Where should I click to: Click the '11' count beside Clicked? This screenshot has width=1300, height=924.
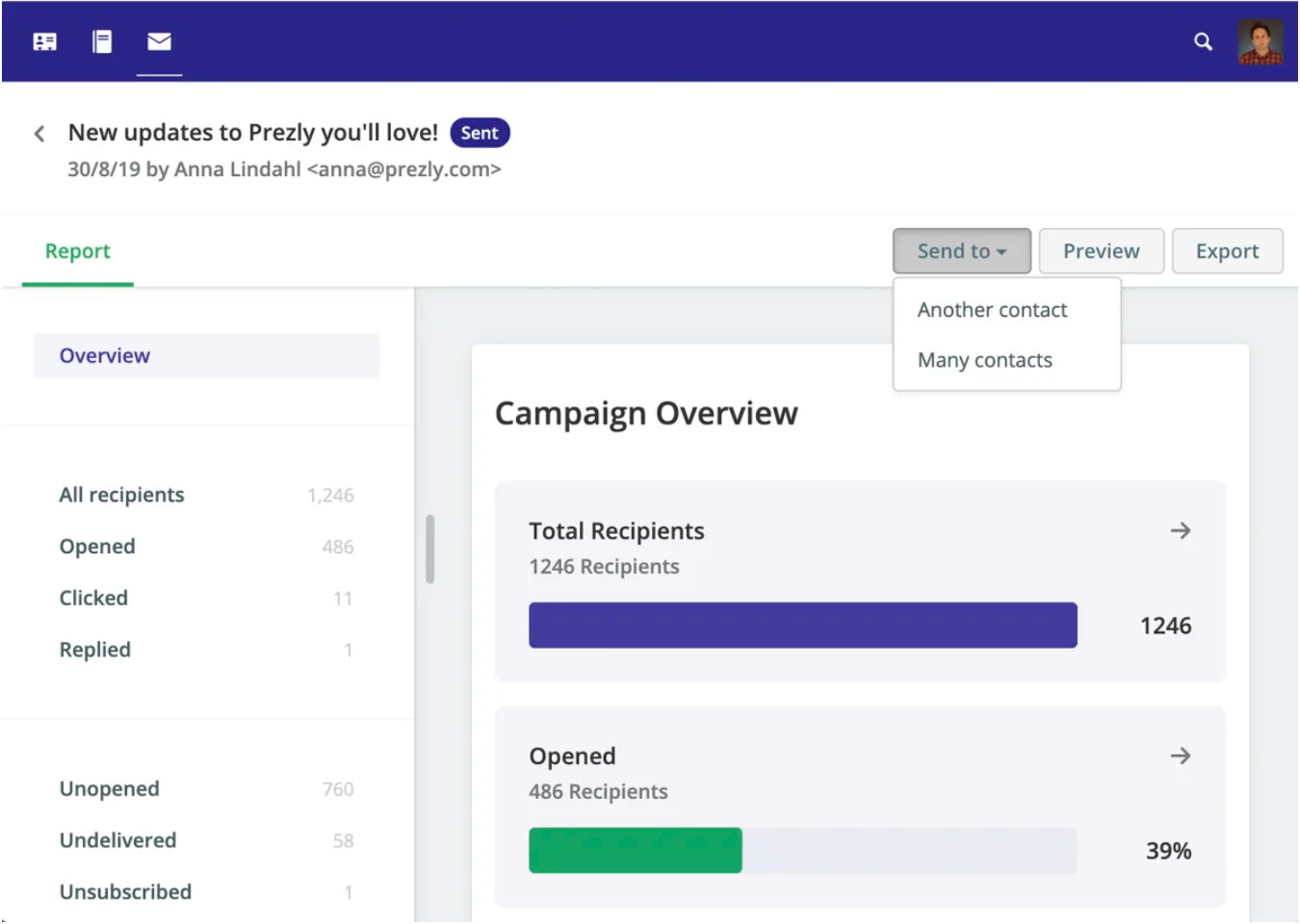click(343, 599)
